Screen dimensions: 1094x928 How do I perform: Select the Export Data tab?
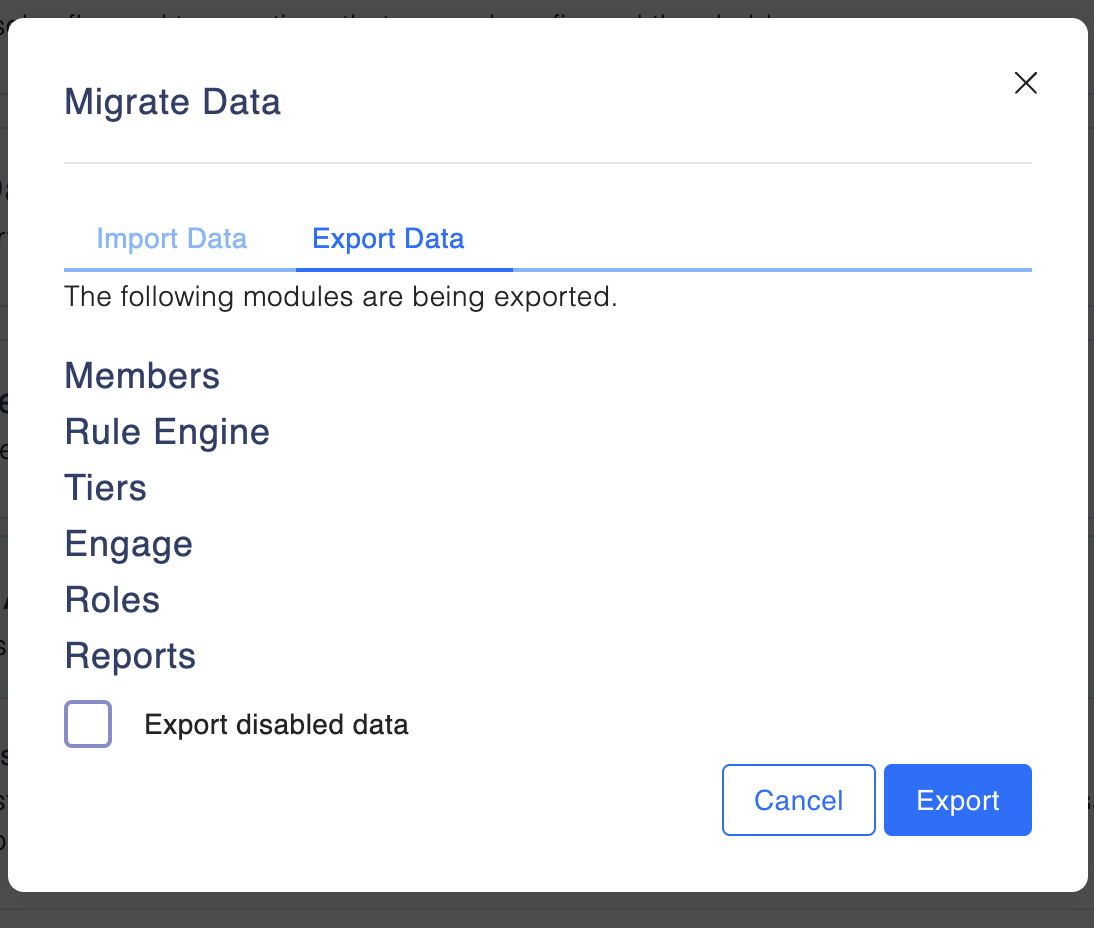388,239
